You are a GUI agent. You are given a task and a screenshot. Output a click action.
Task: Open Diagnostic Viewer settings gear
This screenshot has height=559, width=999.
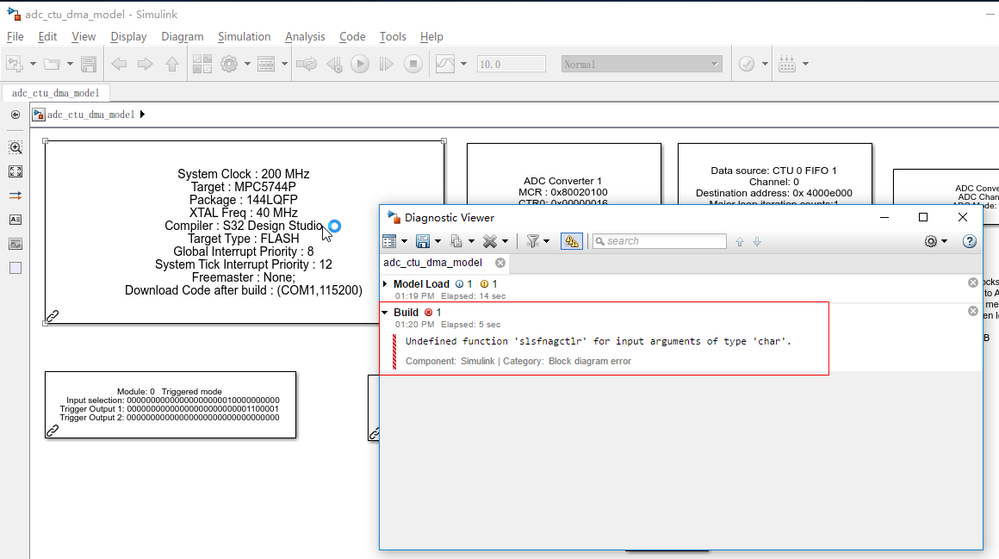[x=931, y=241]
